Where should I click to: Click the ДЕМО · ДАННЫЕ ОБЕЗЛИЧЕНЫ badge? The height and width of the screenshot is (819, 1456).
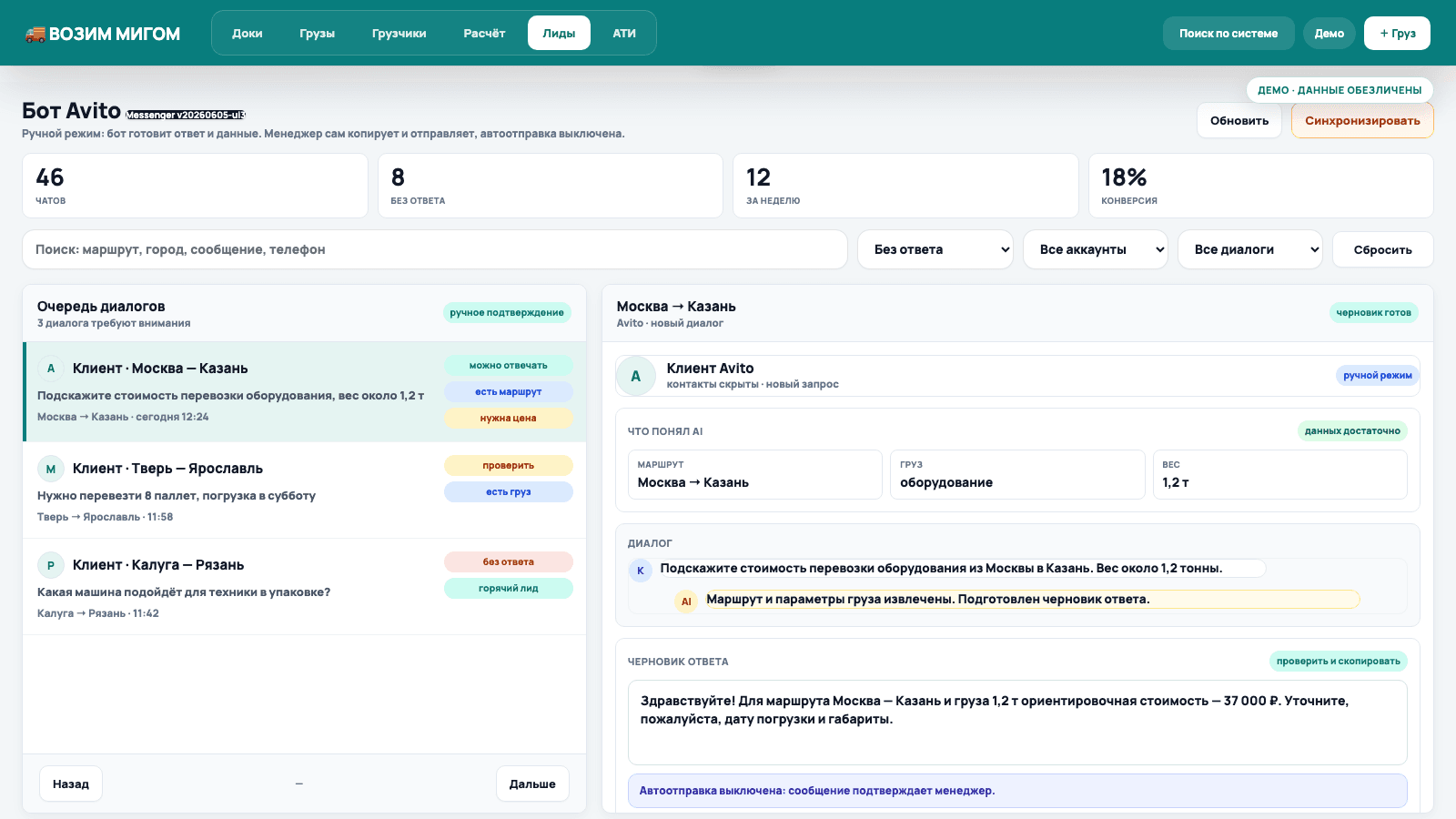tap(1340, 90)
